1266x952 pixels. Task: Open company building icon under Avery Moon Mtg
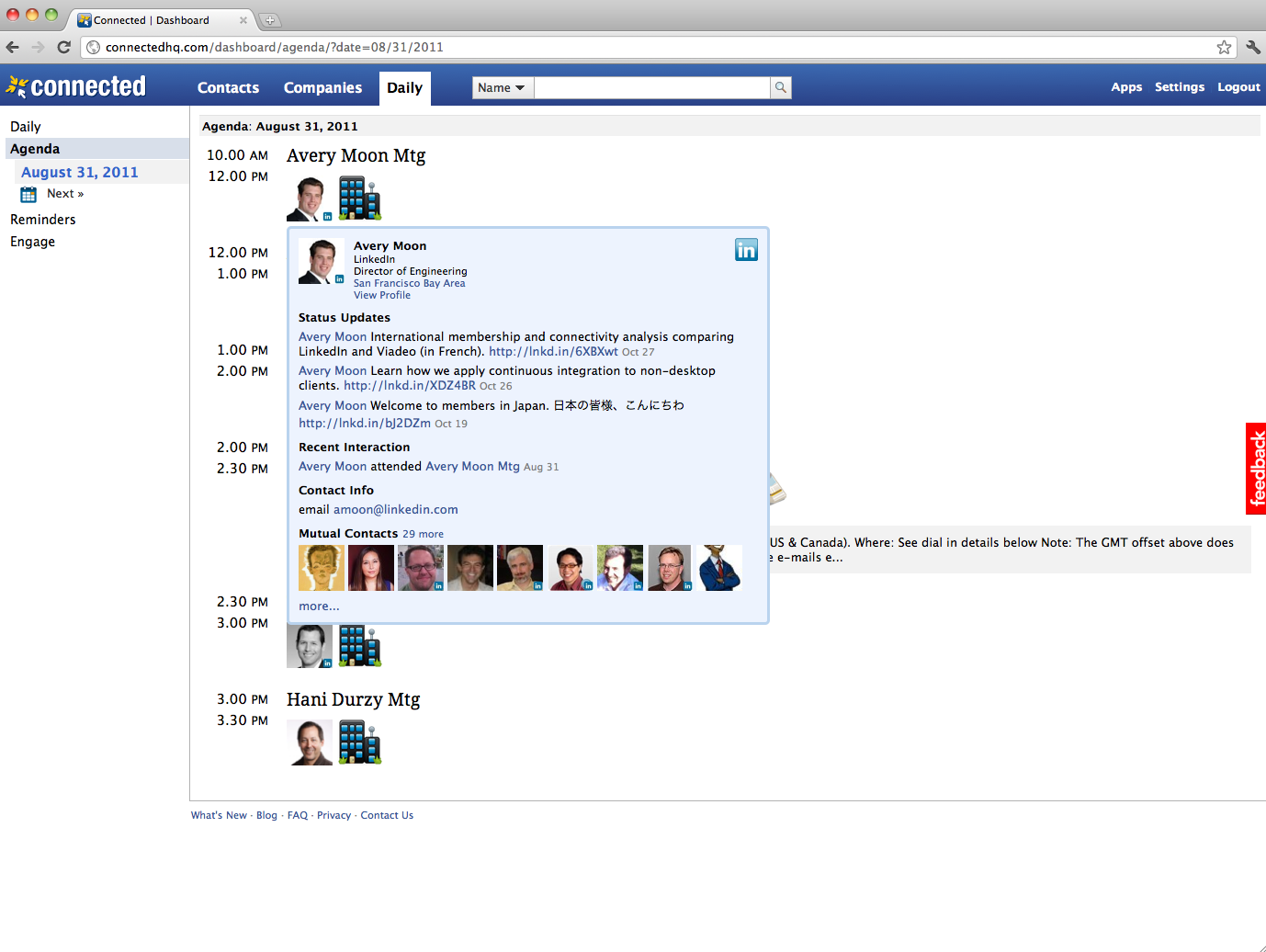360,198
